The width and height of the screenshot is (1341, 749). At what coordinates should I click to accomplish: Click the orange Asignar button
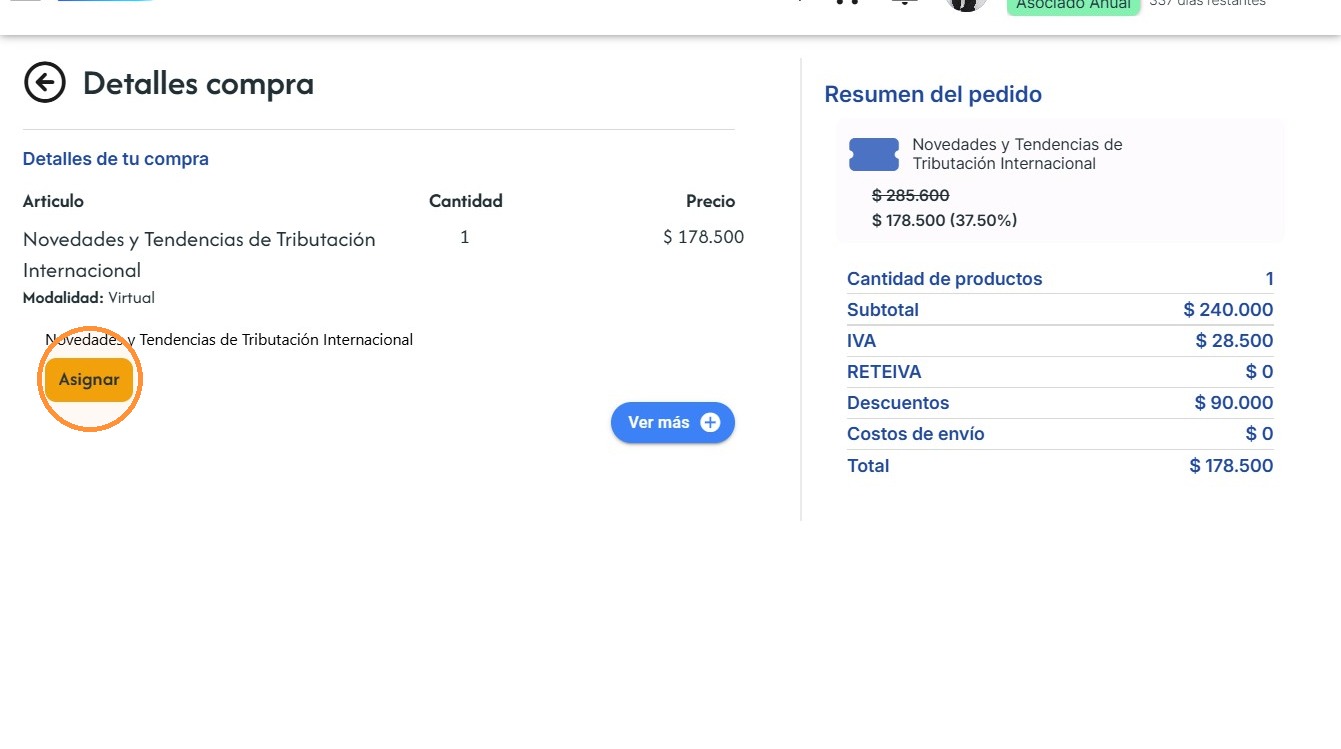coord(89,380)
